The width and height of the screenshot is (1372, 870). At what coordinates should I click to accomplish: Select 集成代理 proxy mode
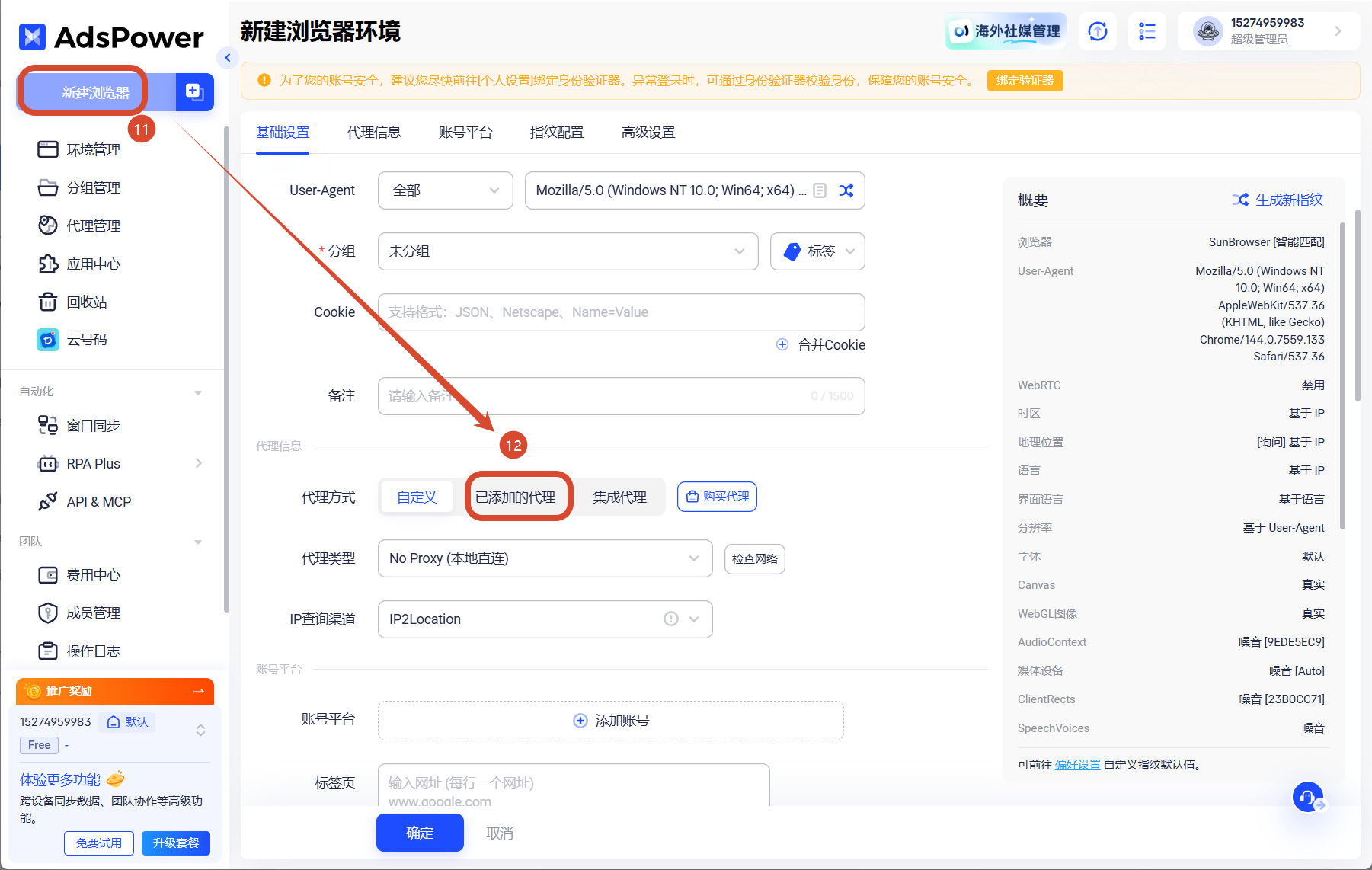pos(619,497)
